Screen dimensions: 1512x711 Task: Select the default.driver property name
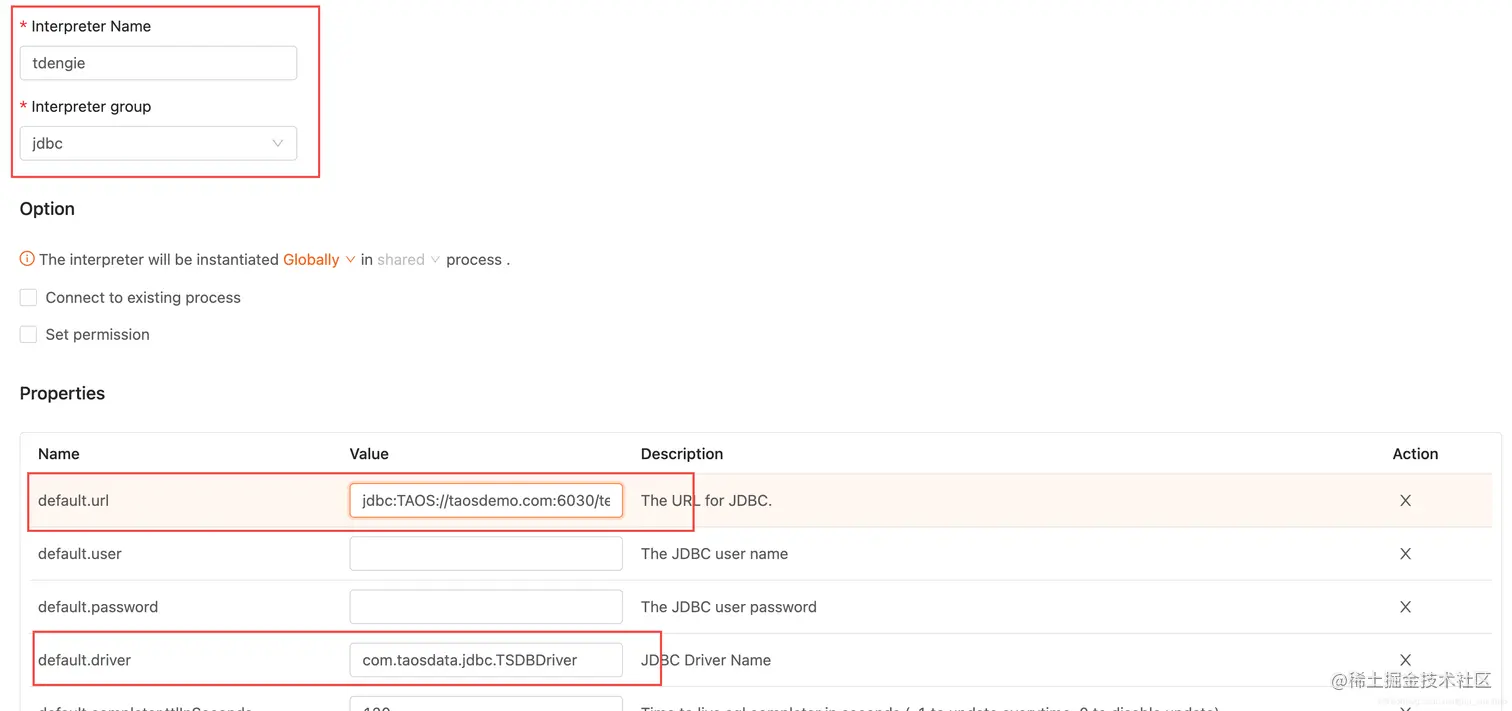click(84, 660)
